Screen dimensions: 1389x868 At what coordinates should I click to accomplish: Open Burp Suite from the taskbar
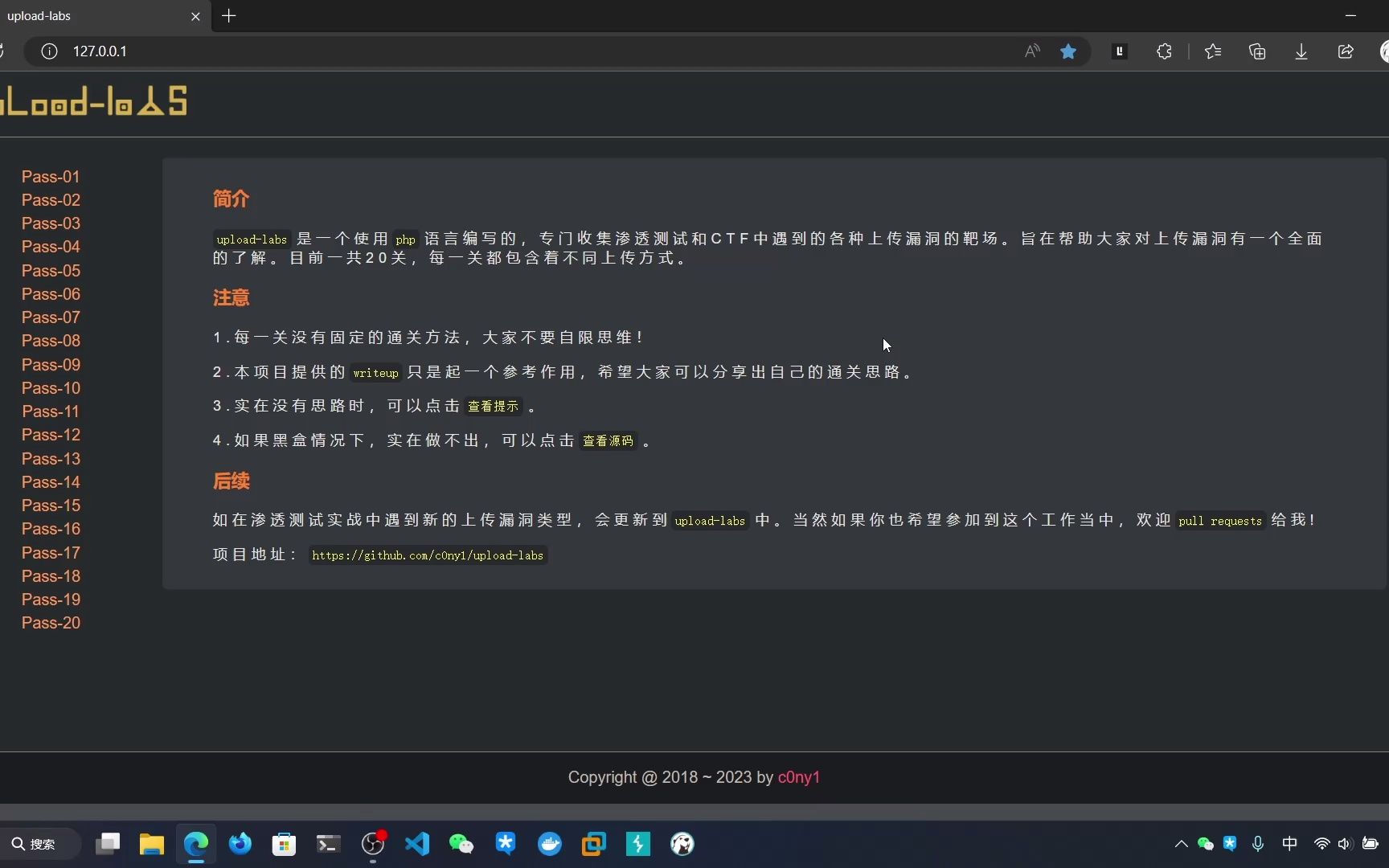638,844
